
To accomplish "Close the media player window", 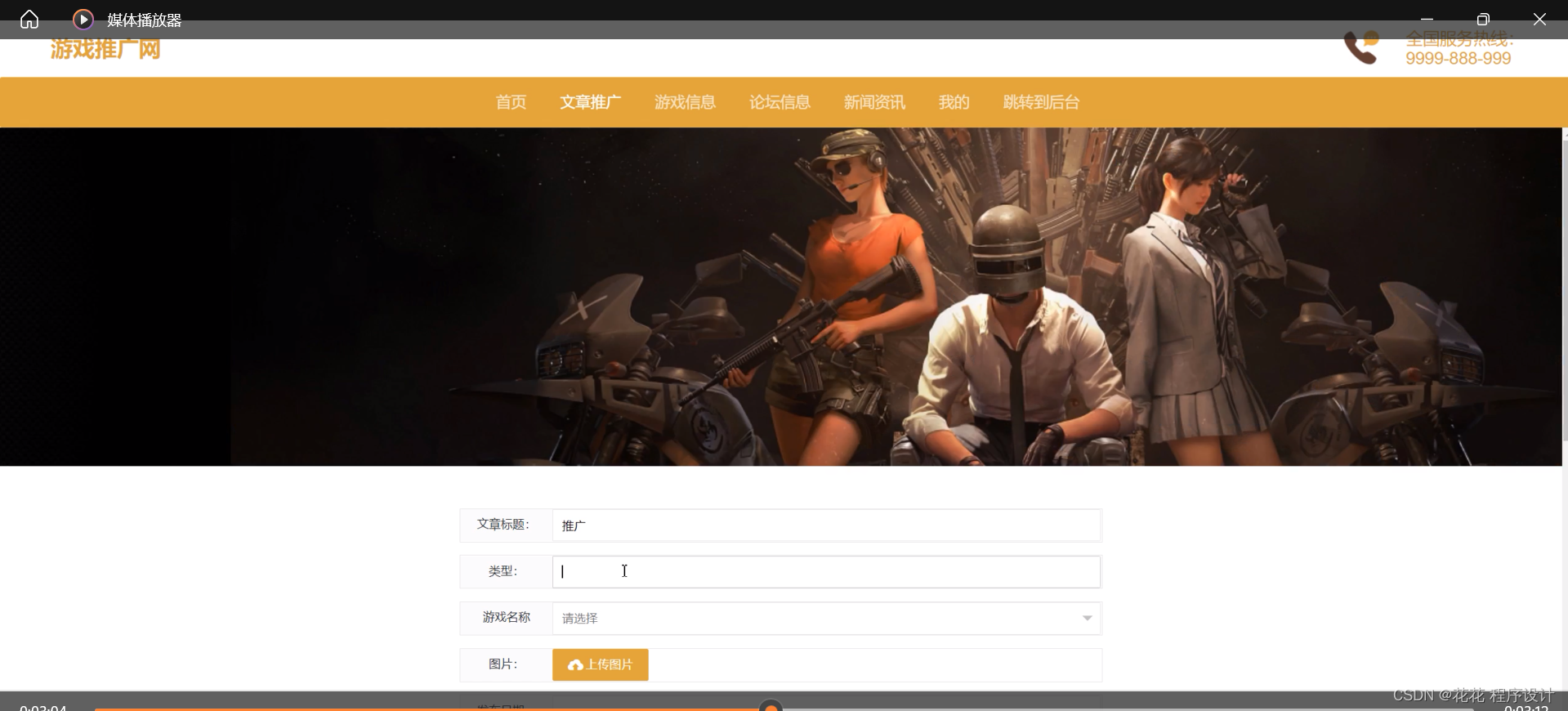I will pos(1539,19).
